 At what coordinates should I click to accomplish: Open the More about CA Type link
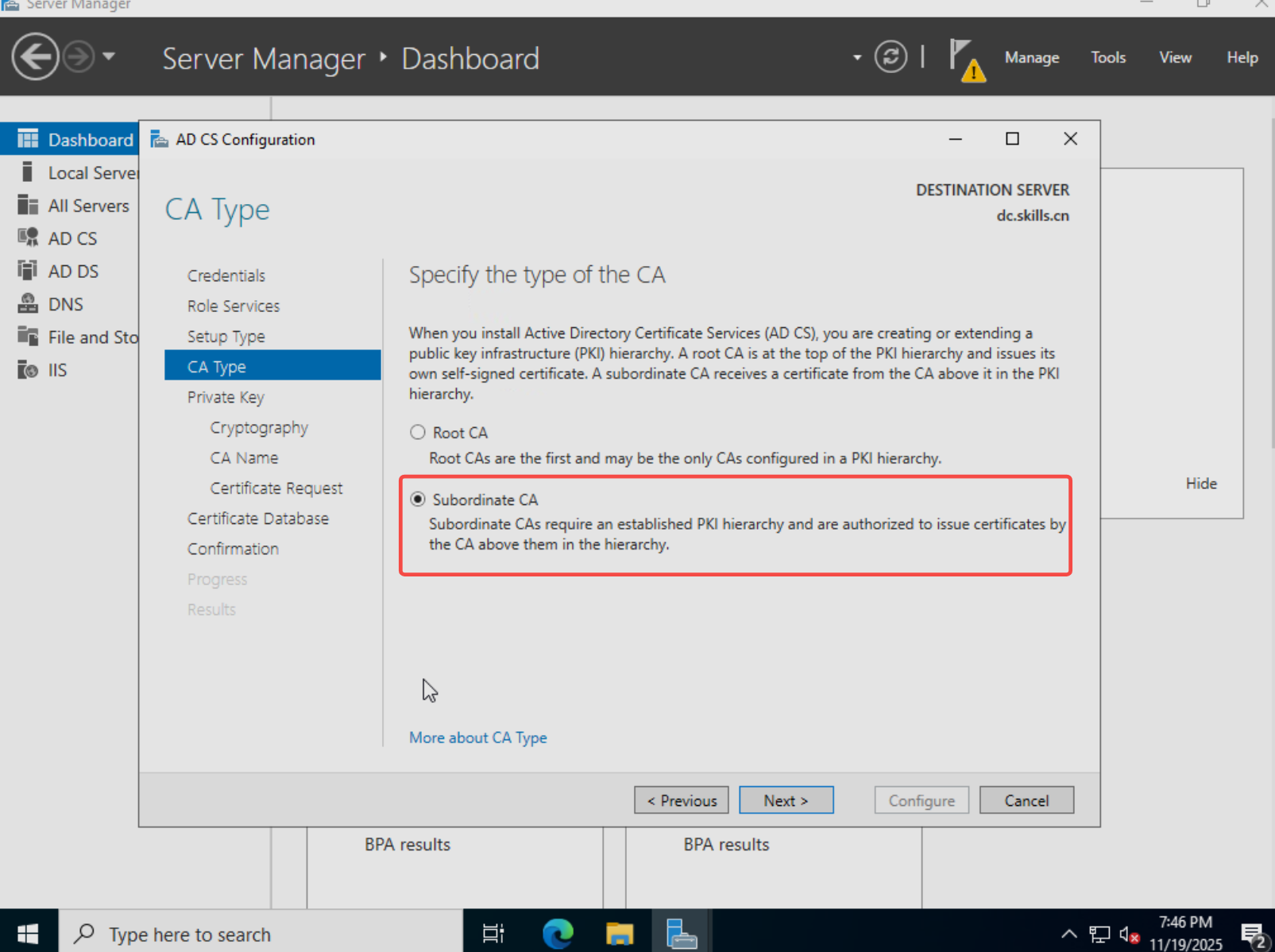(x=478, y=738)
